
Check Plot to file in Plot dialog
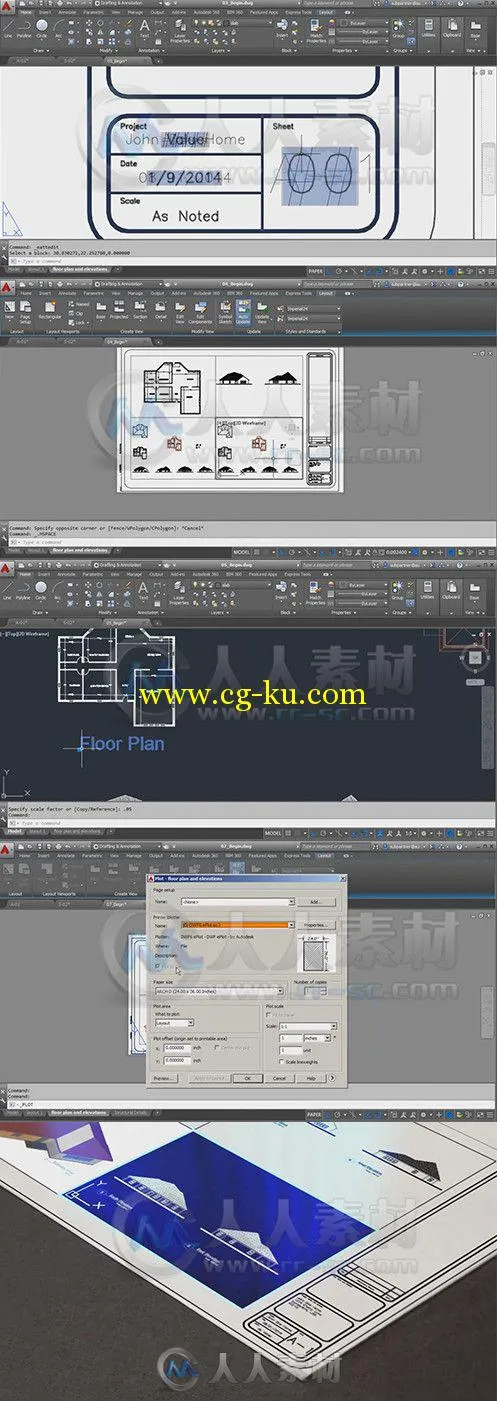(157, 966)
